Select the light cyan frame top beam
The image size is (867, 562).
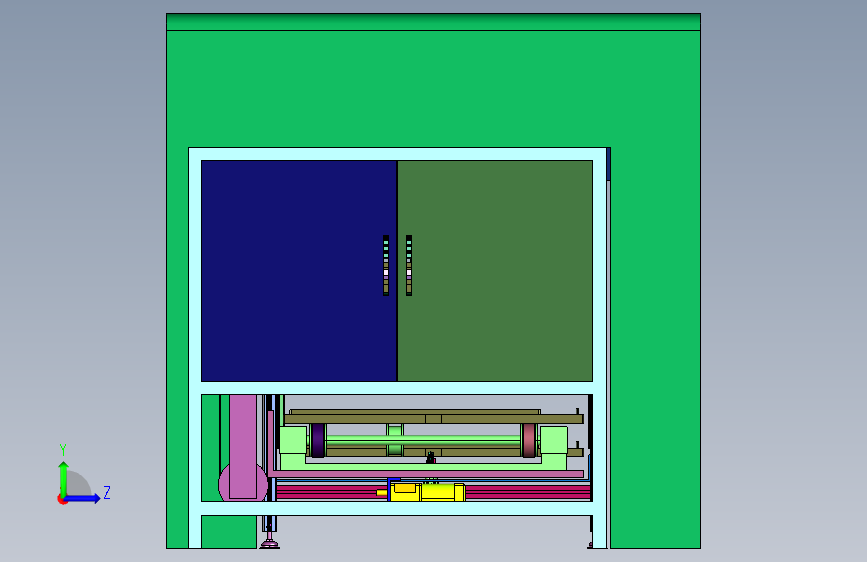(x=397, y=154)
